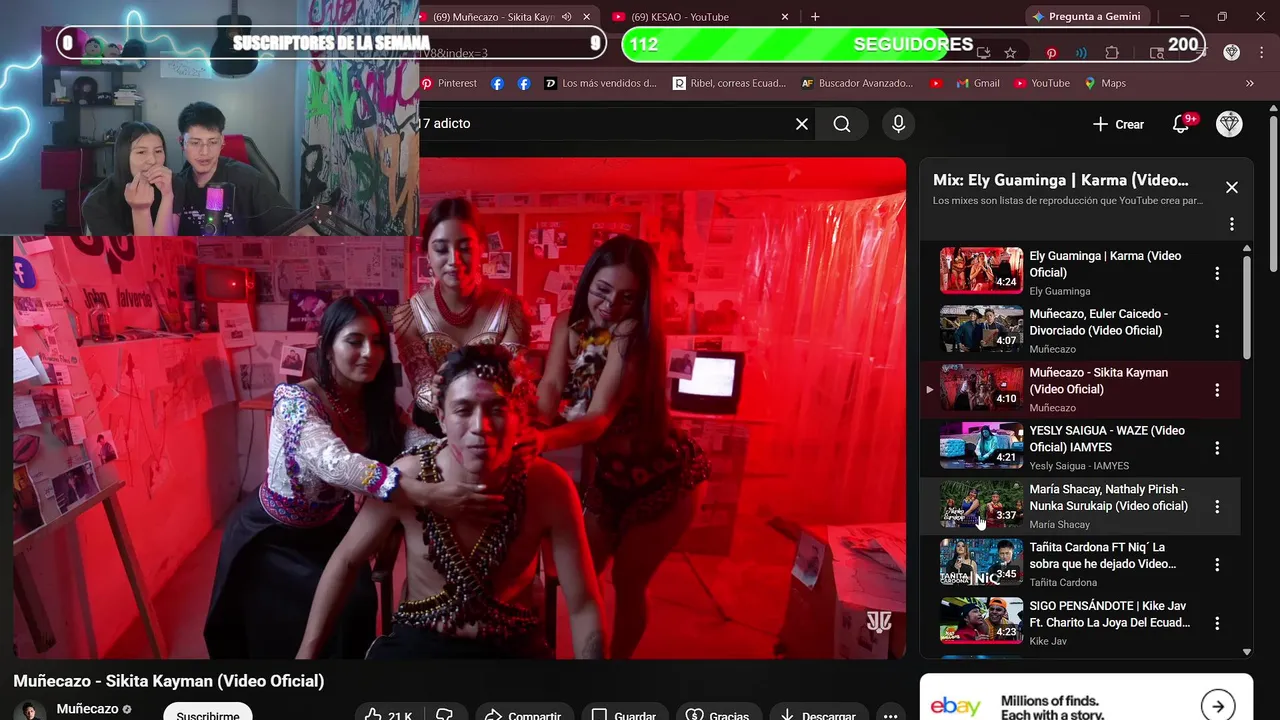
Task: Play Ely Guaminga Karma thumbnail
Action: [x=981, y=270]
